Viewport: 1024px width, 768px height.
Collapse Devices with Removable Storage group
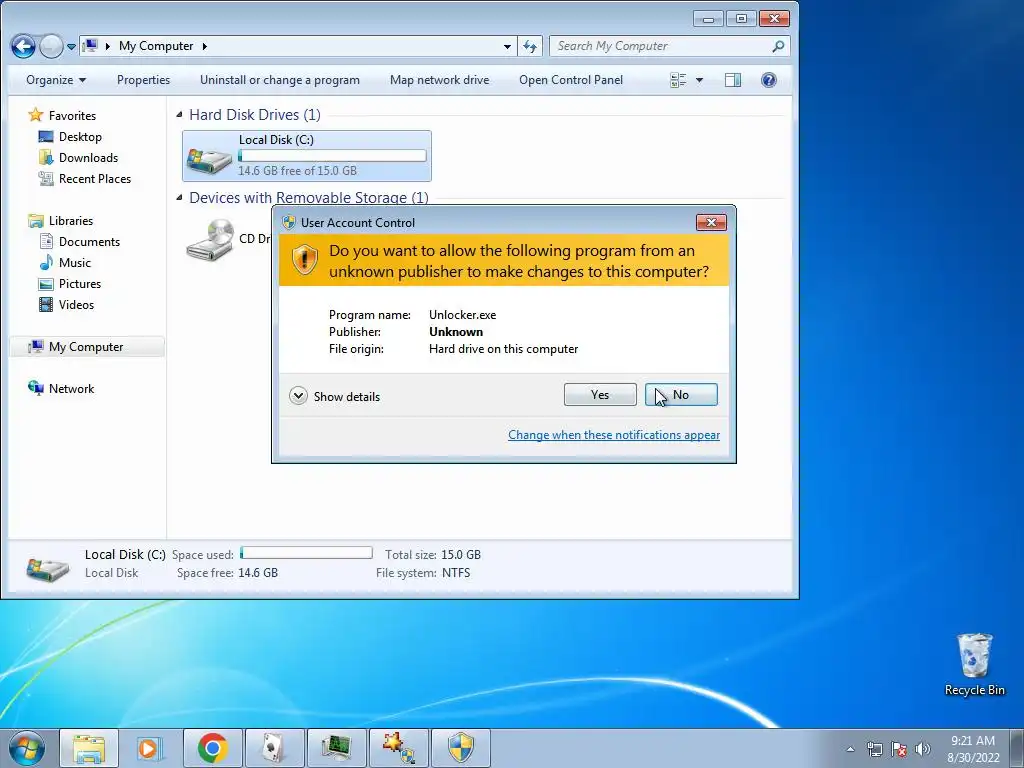[179, 197]
